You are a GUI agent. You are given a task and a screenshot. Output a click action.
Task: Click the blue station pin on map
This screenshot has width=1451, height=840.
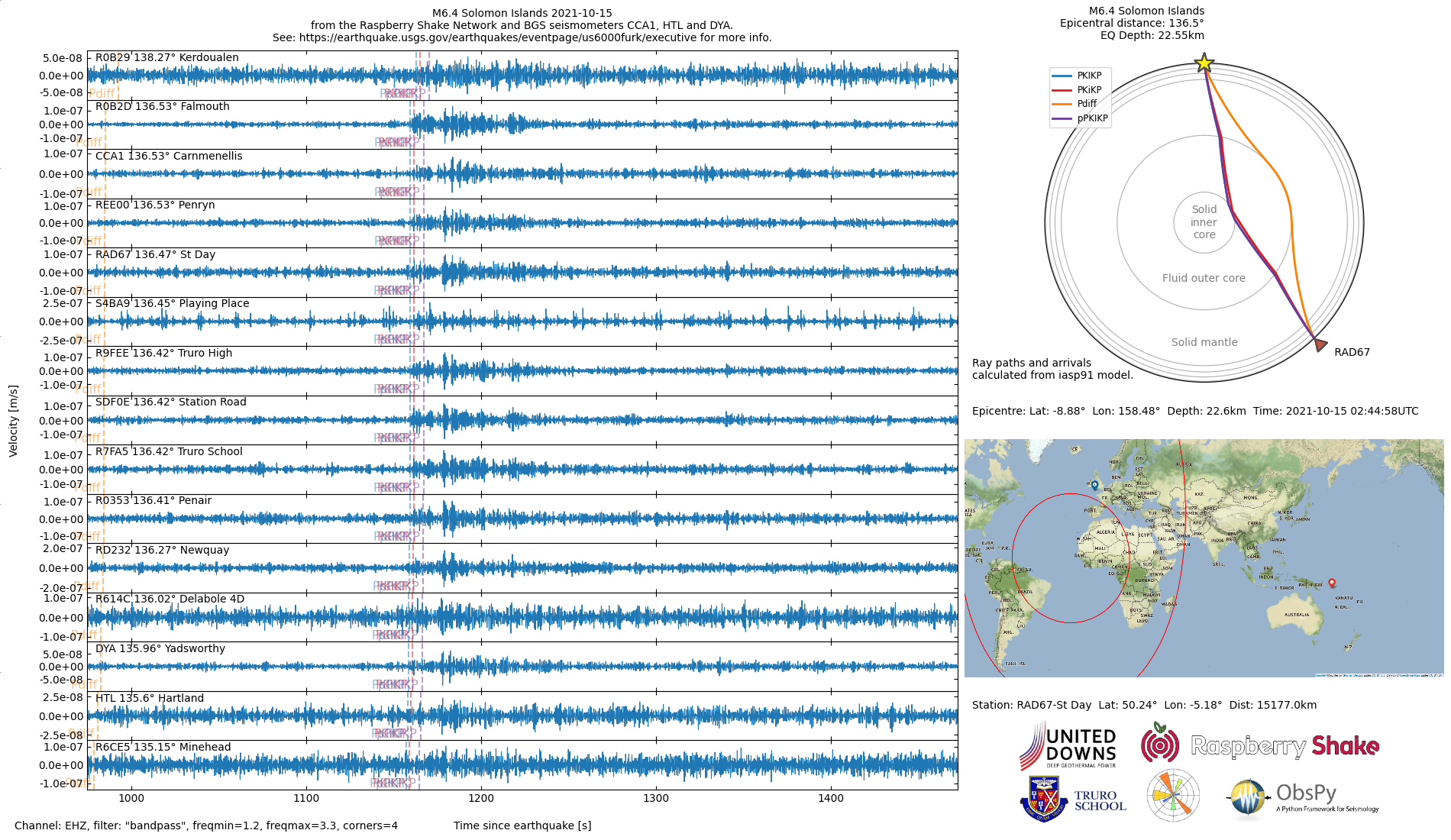pos(1094,485)
